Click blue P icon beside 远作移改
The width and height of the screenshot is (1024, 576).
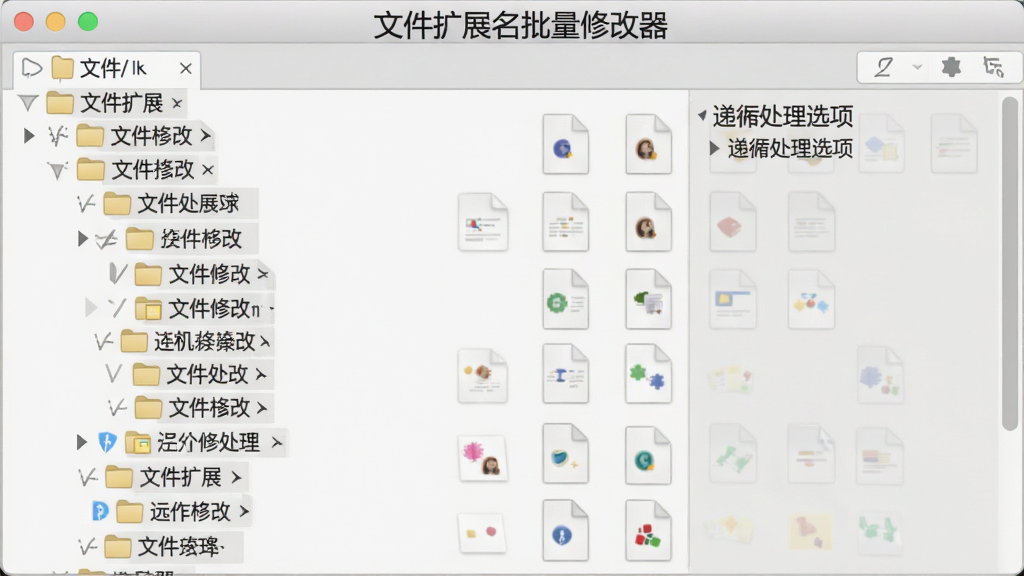(100, 511)
